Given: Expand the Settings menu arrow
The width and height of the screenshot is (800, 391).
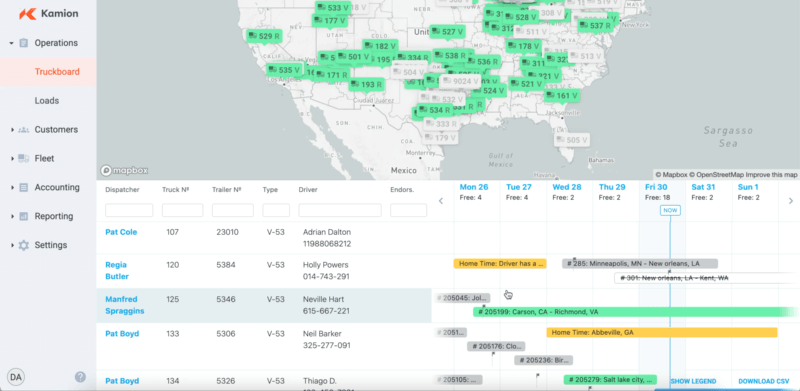Looking at the screenshot, I should tap(11, 246).
